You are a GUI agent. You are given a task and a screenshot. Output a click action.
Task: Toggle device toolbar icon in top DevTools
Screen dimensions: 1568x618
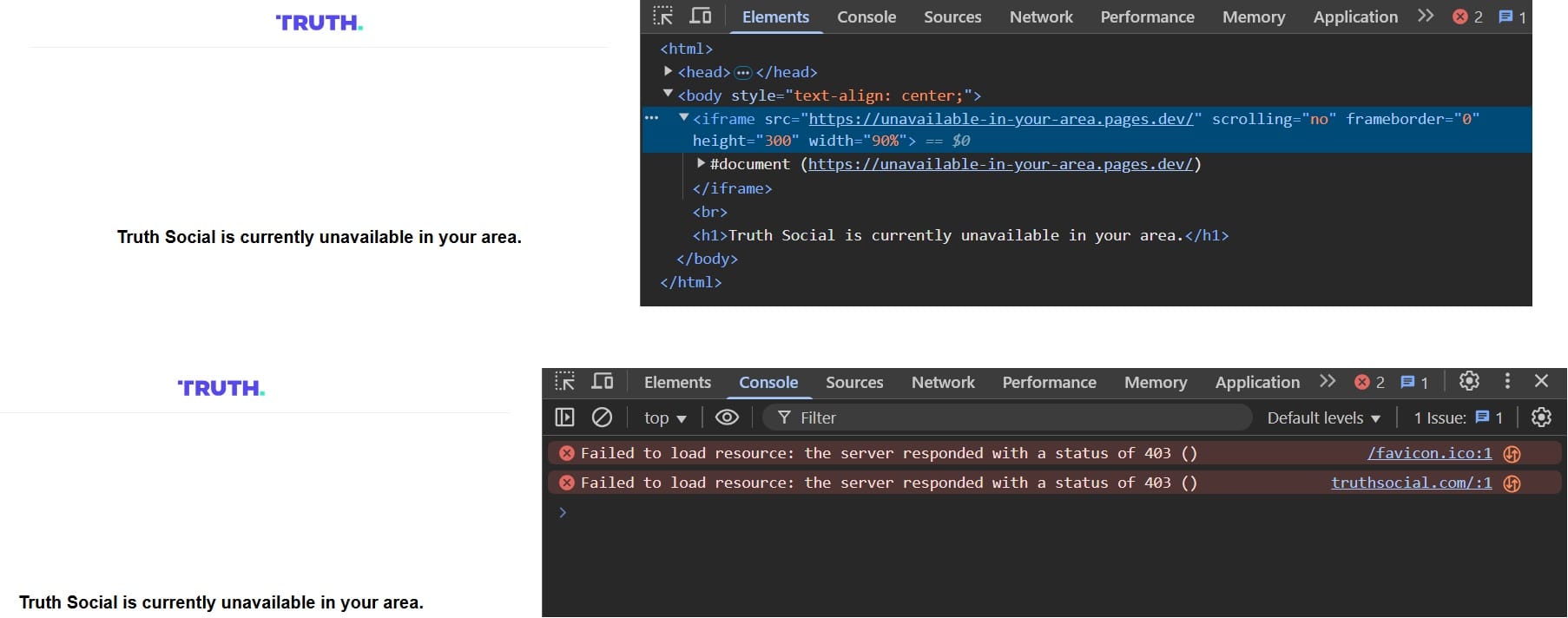click(700, 16)
